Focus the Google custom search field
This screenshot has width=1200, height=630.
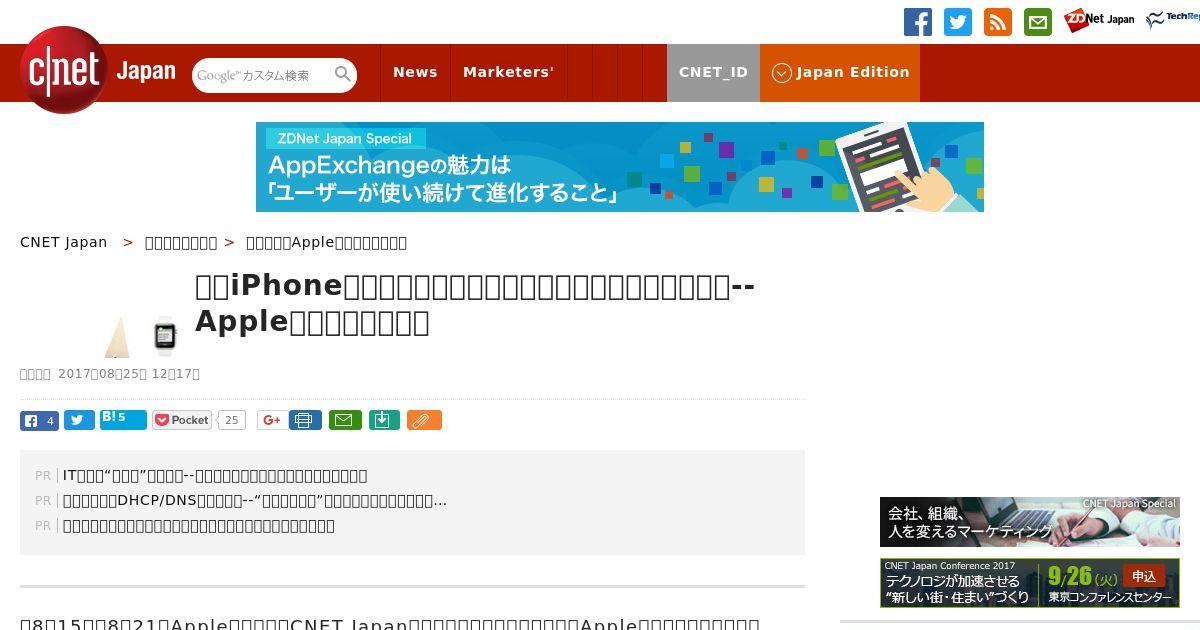tap(262, 75)
